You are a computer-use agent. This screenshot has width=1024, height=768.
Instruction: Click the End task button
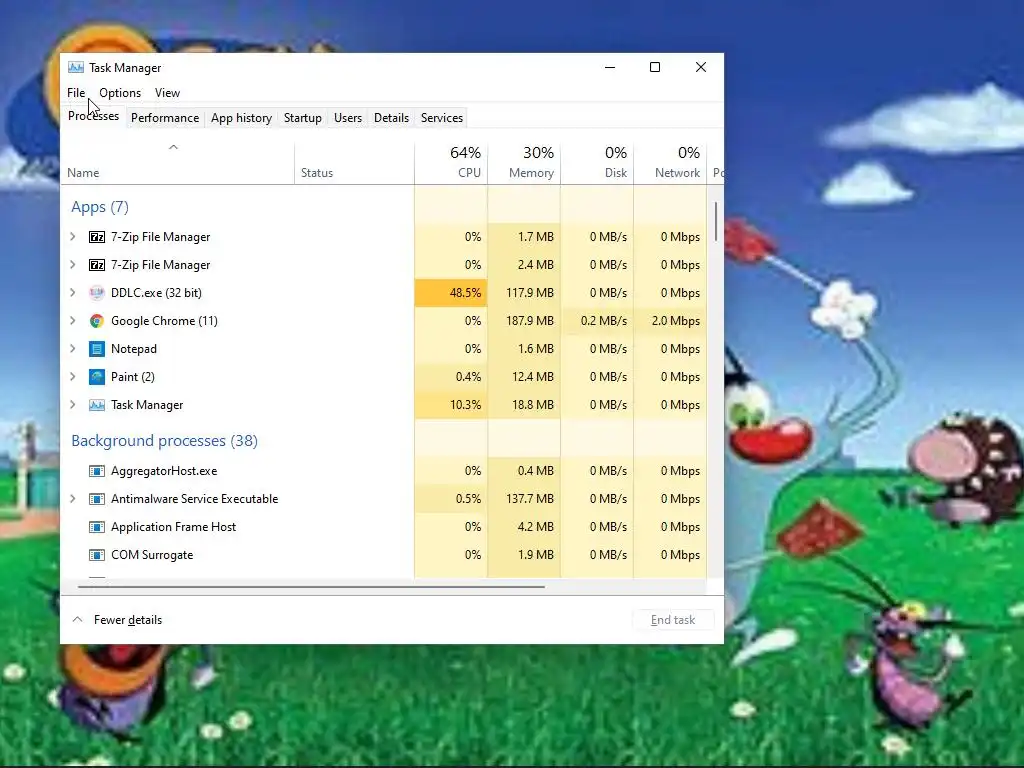(x=673, y=620)
